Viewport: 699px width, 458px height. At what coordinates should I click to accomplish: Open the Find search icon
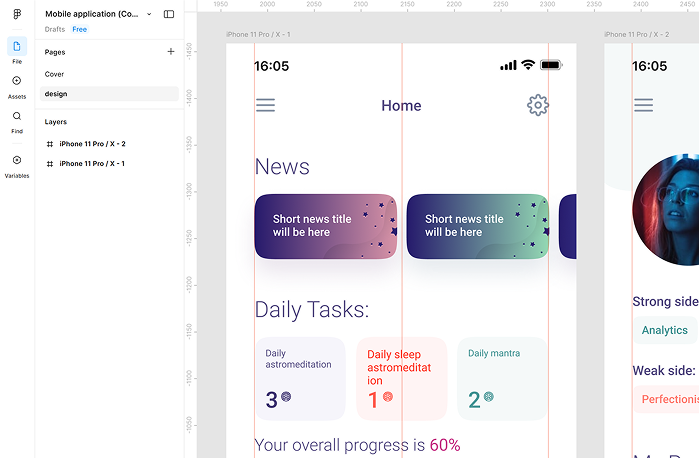(17, 116)
